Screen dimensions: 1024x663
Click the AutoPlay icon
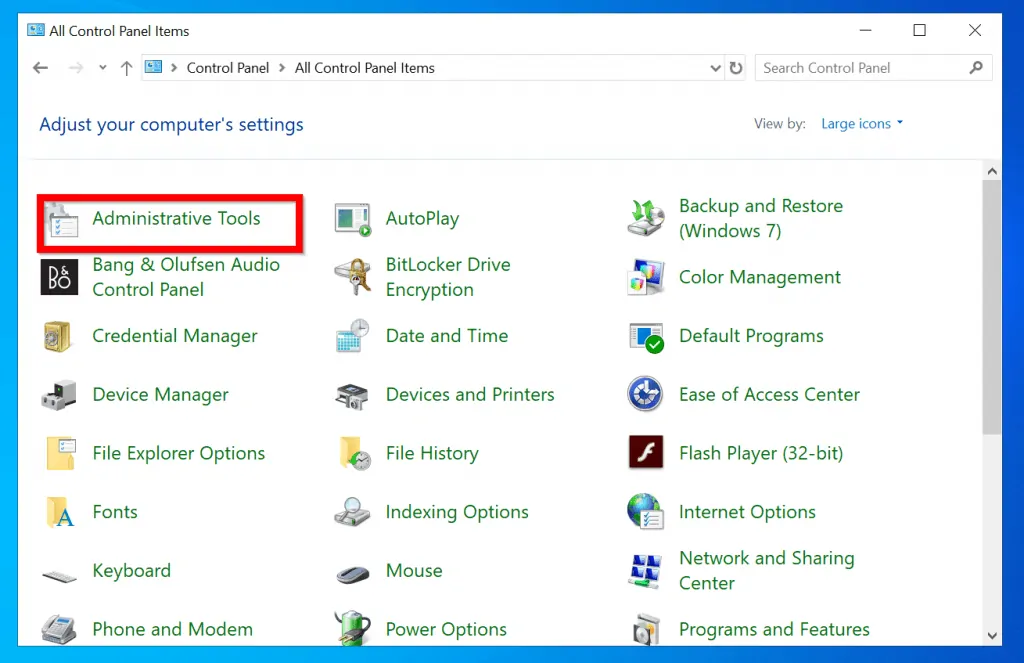coord(353,219)
